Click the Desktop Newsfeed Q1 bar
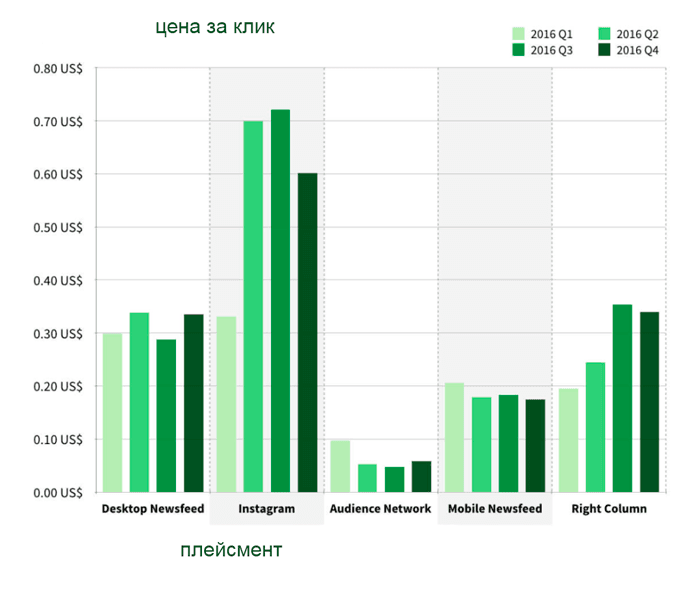The width and height of the screenshot is (700, 593). pos(112,413)
